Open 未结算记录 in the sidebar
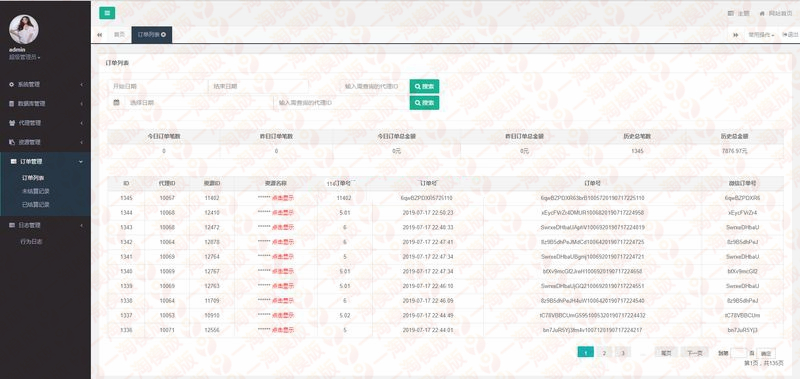 (x=35, y=191)
